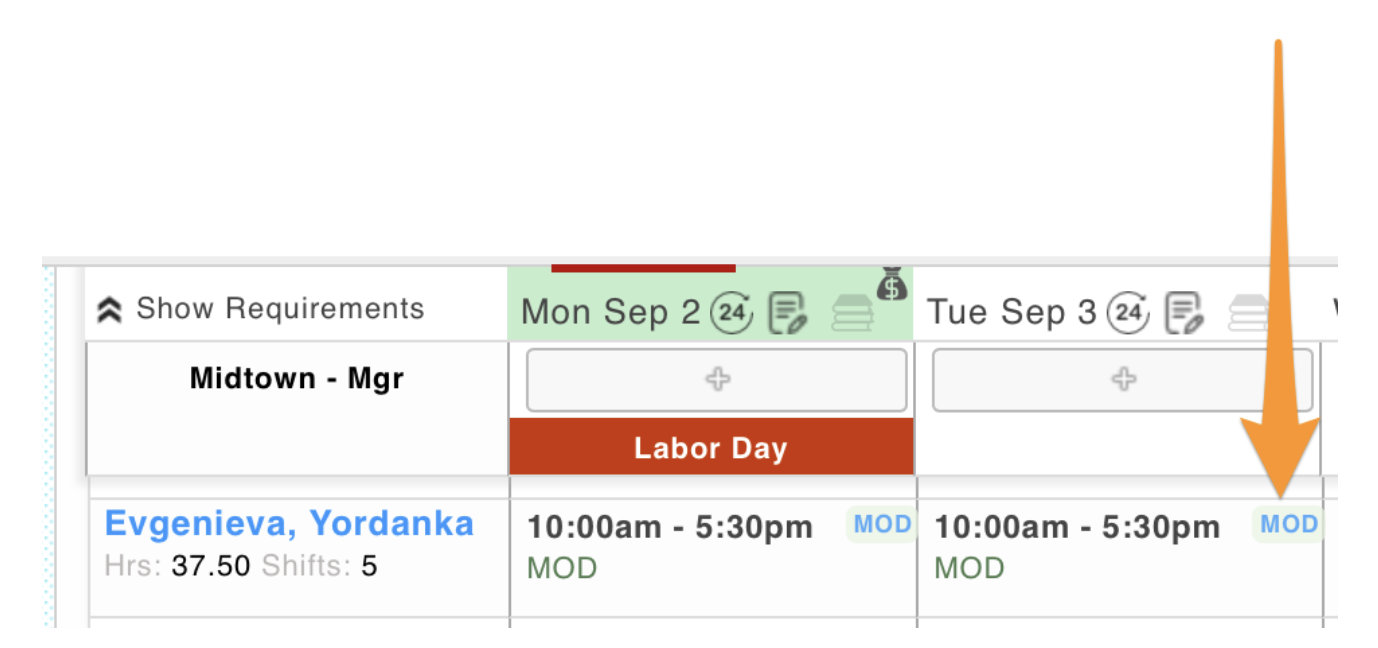Click the blue MOD badge on Tuesday's shift

[1288, 524]
